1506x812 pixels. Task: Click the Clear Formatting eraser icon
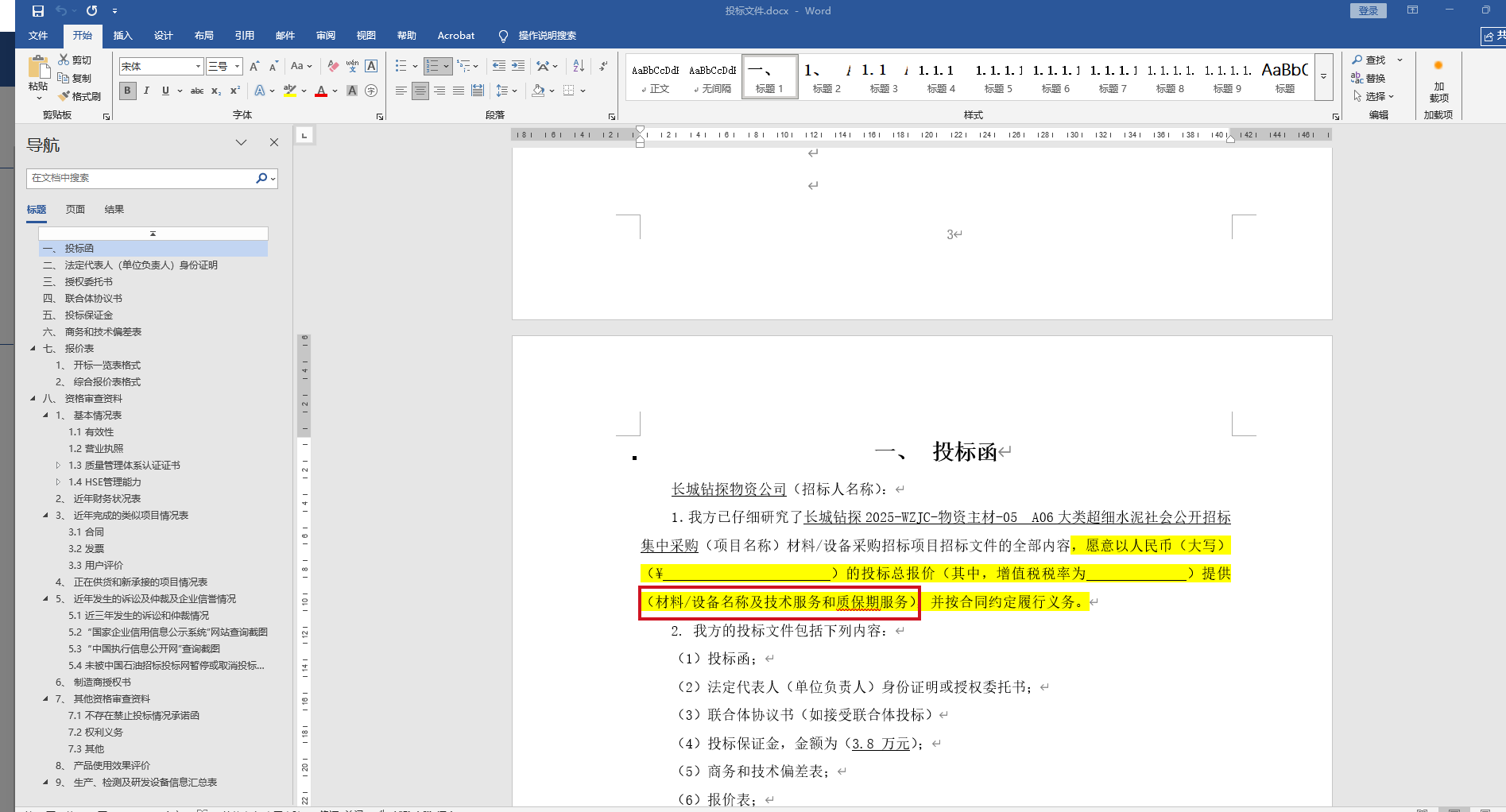coord(333,67)
